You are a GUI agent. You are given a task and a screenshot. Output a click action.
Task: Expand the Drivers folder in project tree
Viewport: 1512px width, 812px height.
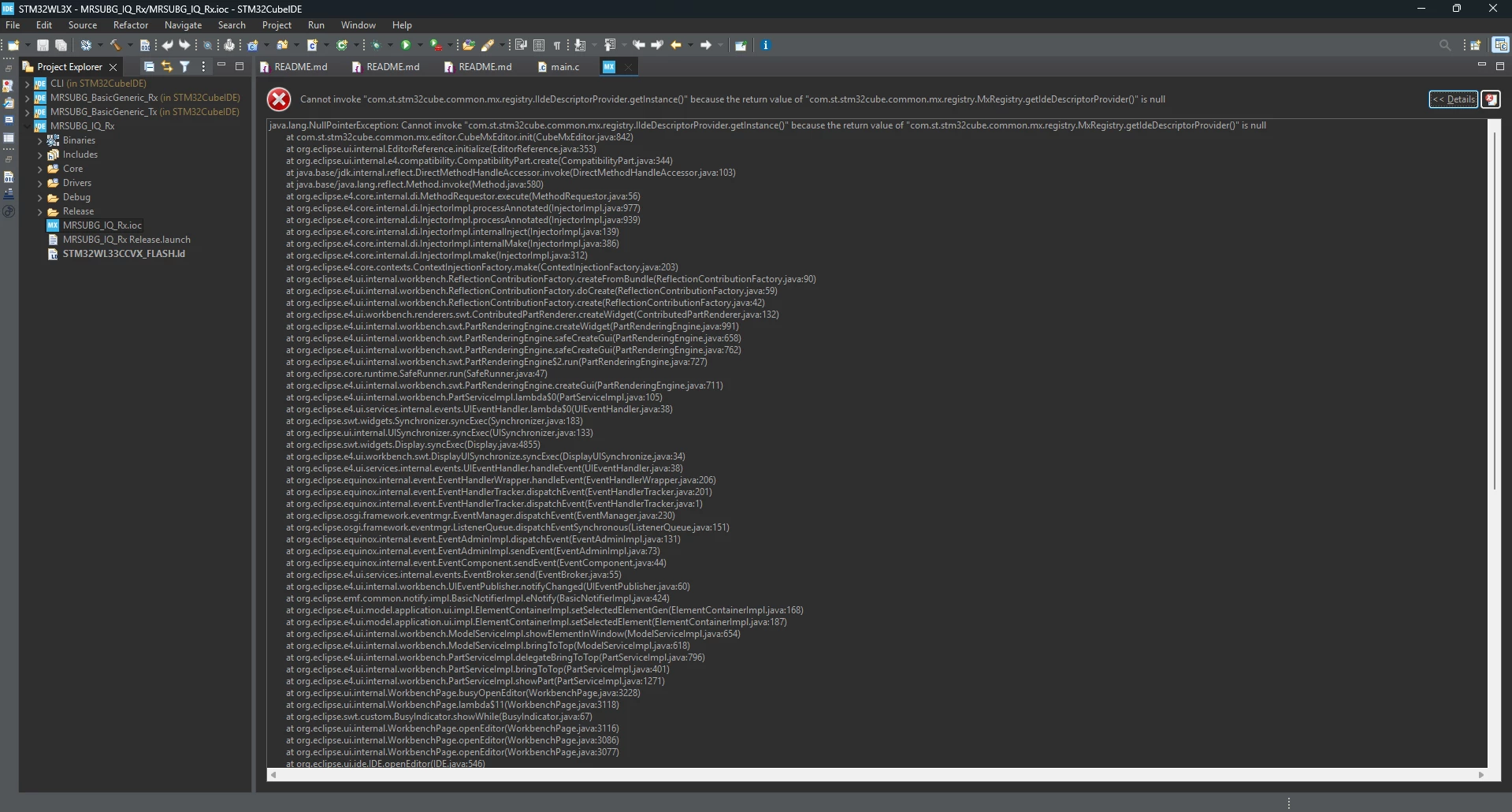pos(40,183)
